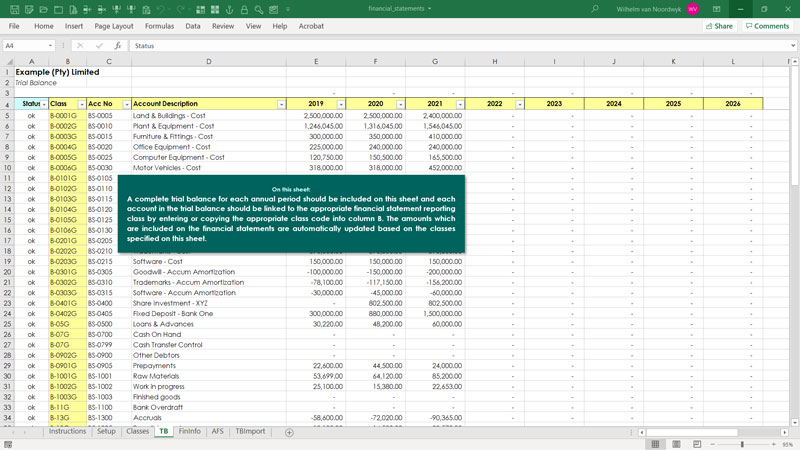Switch to the Classes sheet tab
This screenshot has height=450, width=800.
coord(137,432)
